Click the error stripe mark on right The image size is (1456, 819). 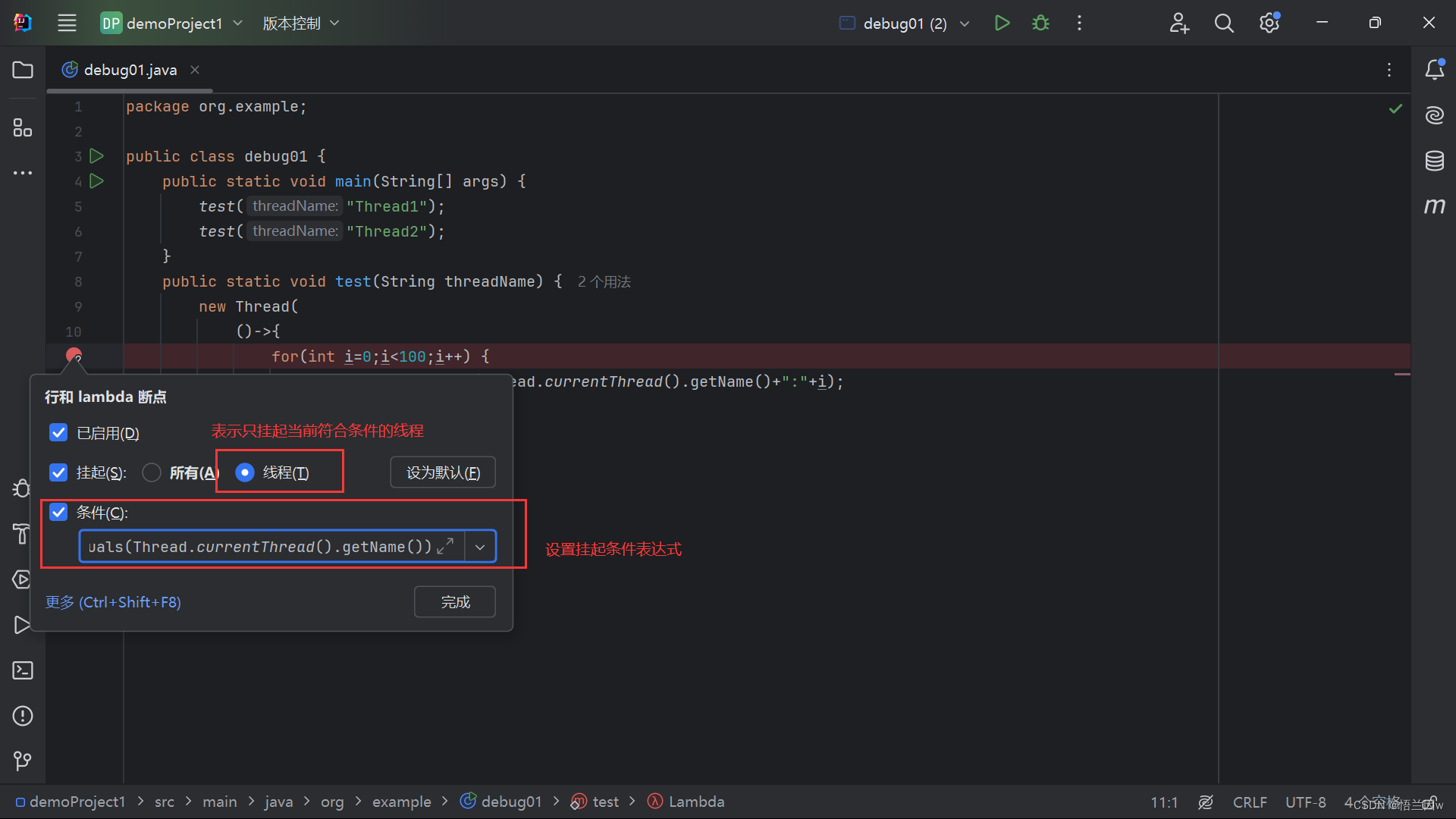pyautogui.click(x=1402, y=374)
